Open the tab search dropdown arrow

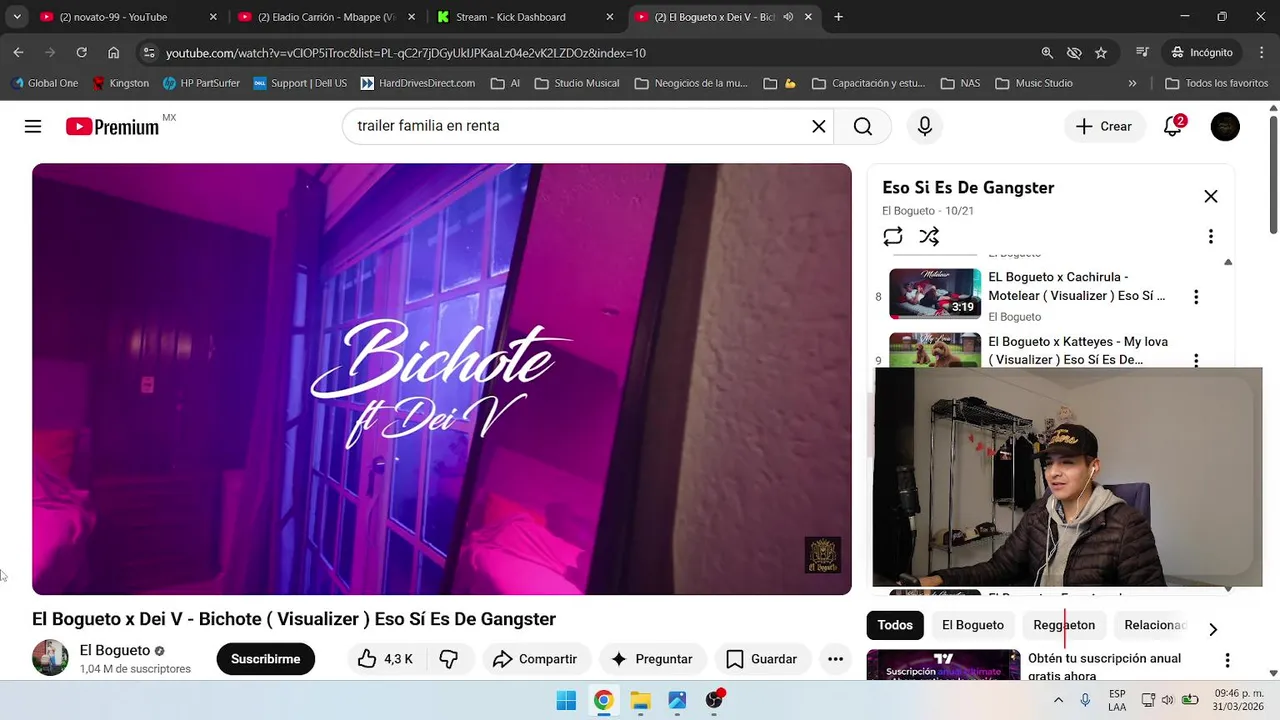click(x=16, y=17)
